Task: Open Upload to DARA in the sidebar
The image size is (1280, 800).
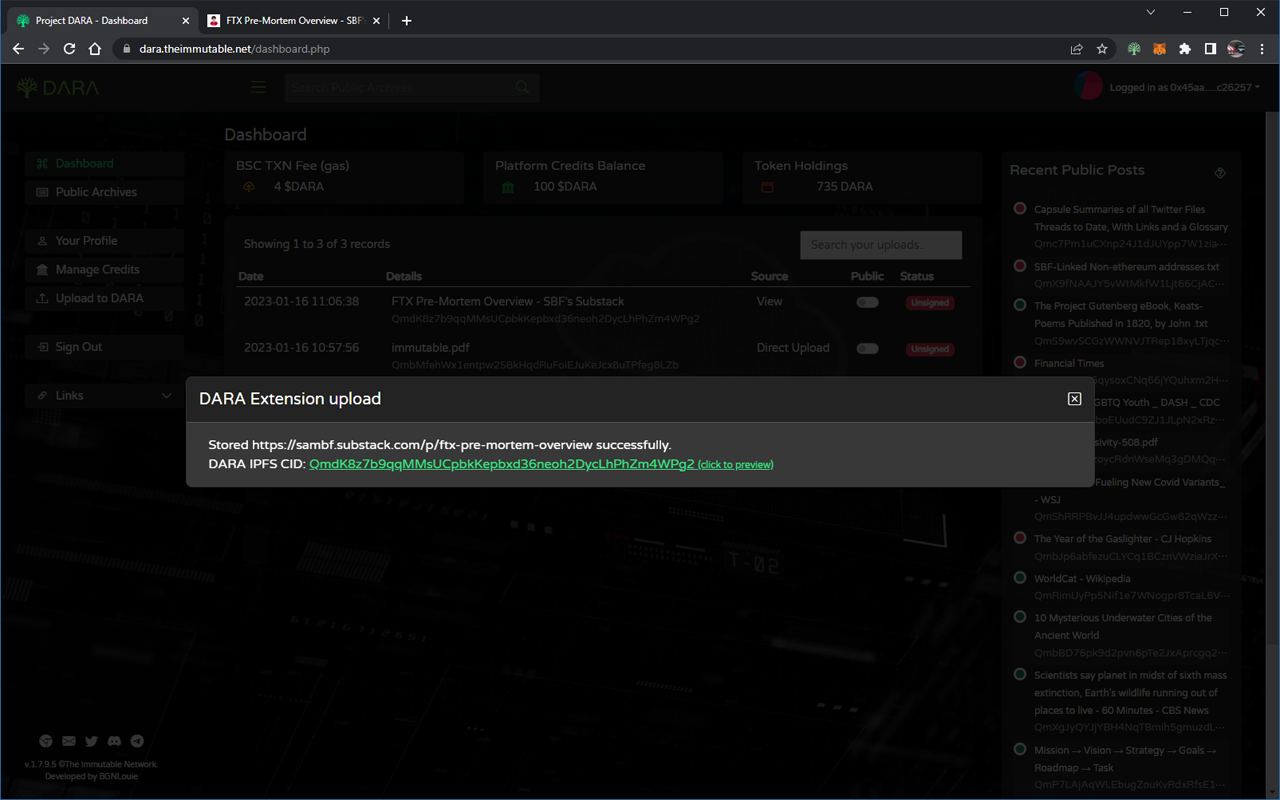Action: [104, 298]
